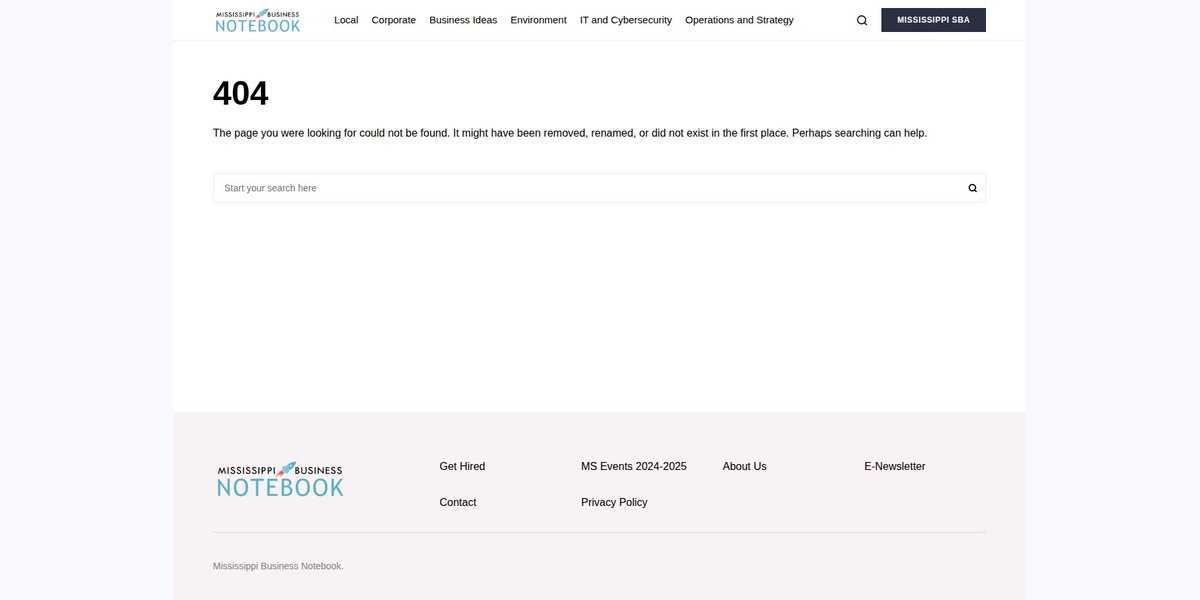Image resolution: width=1200 pixels, height=600 pixels.
Task: Open the Local menu item
Action: [x=346, y=20]
